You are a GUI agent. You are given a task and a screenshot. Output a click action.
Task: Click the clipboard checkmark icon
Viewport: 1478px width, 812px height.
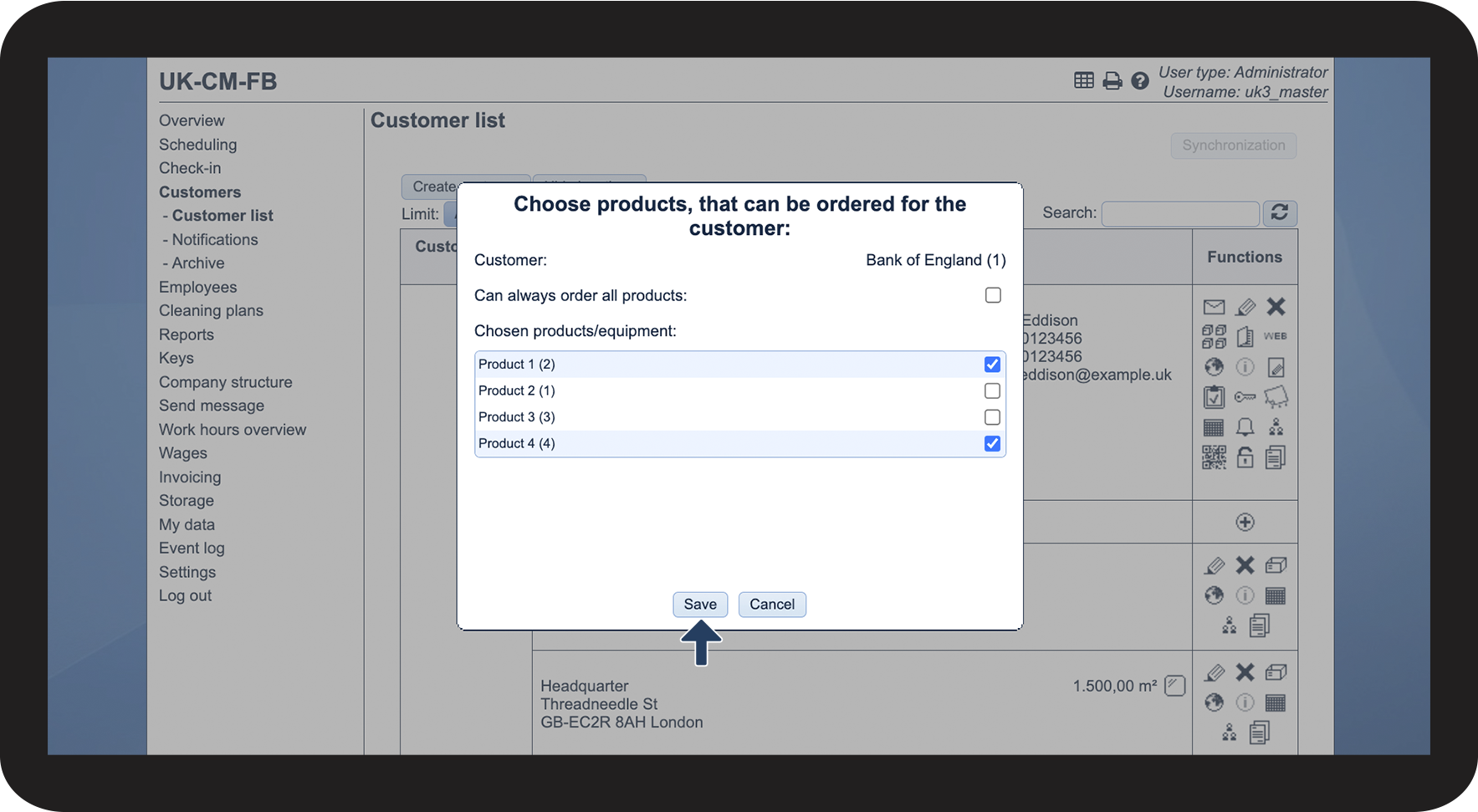pos(1214,397)
